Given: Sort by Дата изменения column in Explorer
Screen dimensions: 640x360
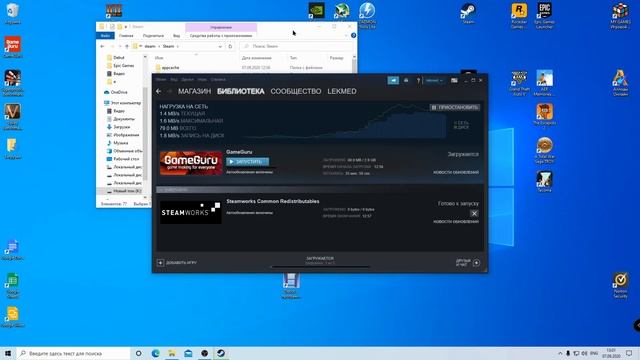Looking at the screenshot, I should click(x=256, y=58).
